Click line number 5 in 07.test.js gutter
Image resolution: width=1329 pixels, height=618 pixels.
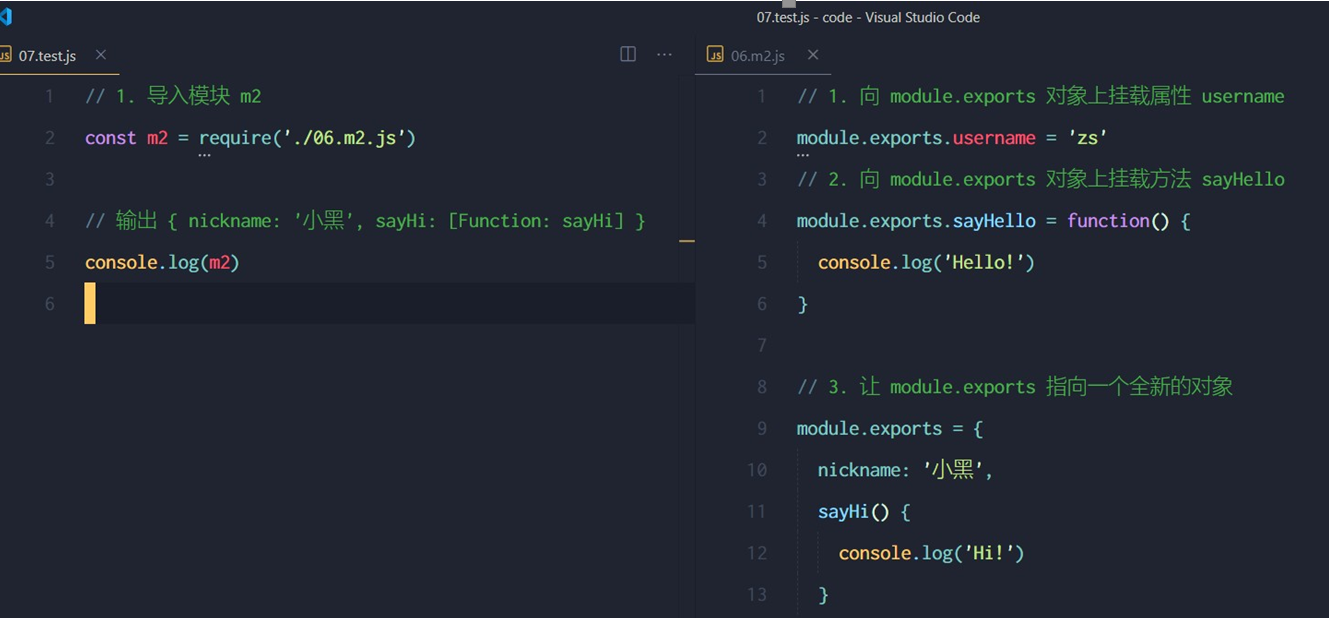50,262
